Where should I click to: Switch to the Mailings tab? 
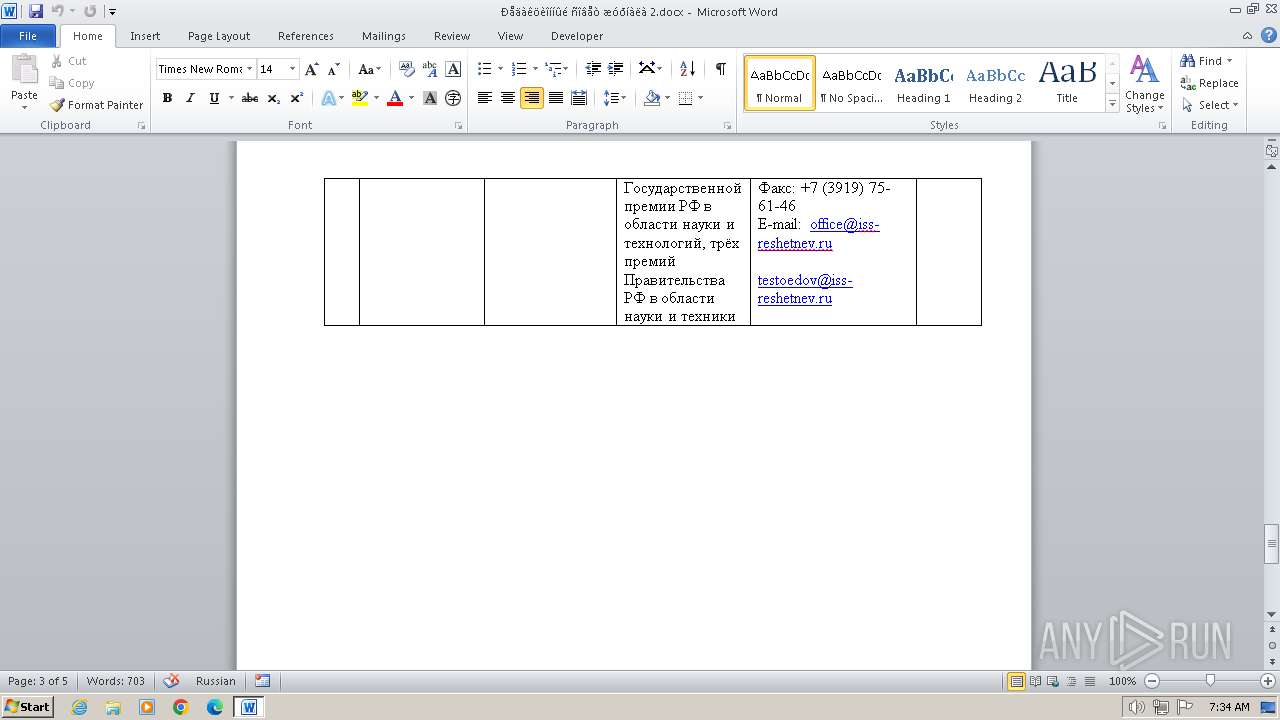click(x=384, y=36)
